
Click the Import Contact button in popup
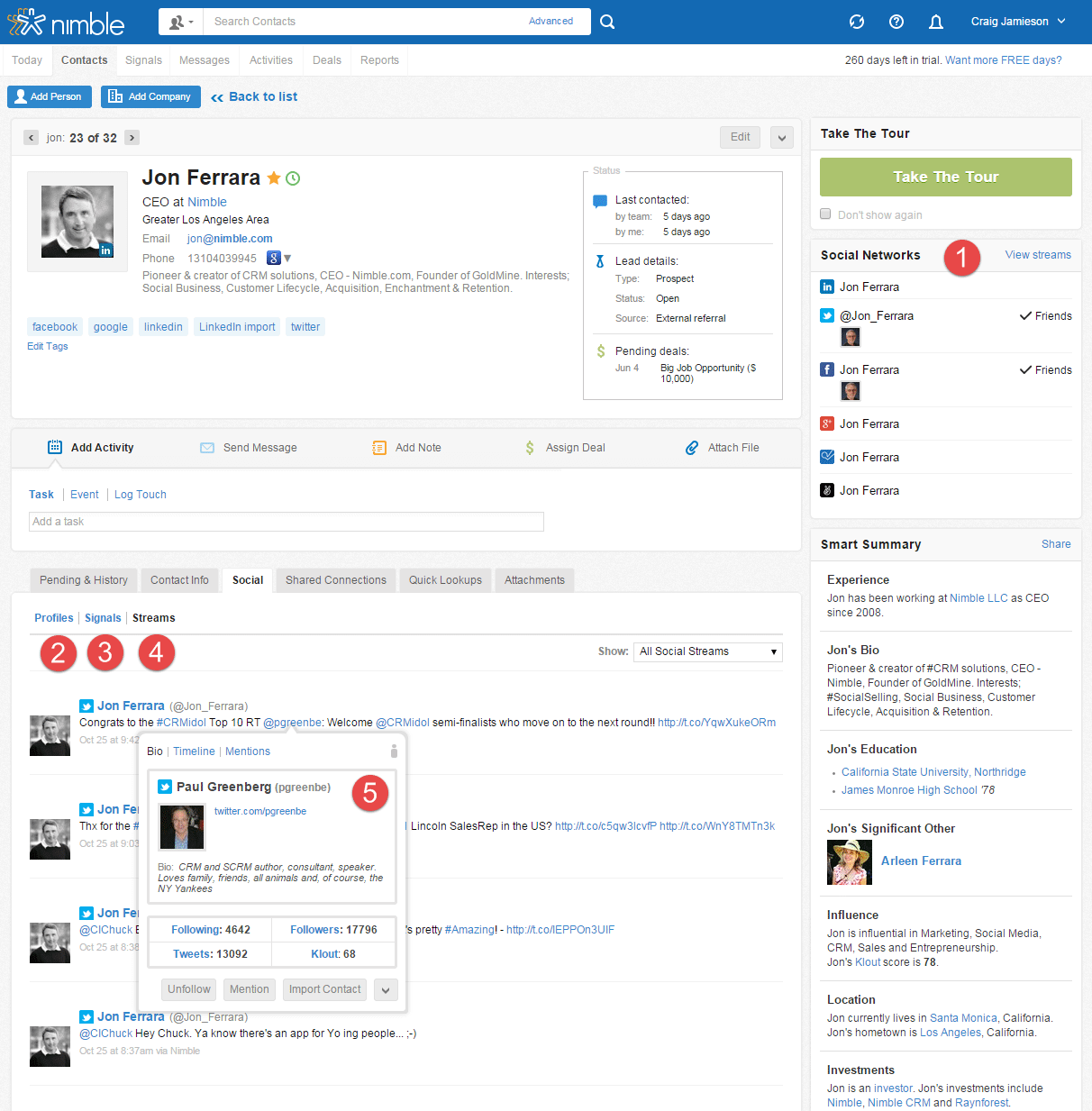point(324,989)
